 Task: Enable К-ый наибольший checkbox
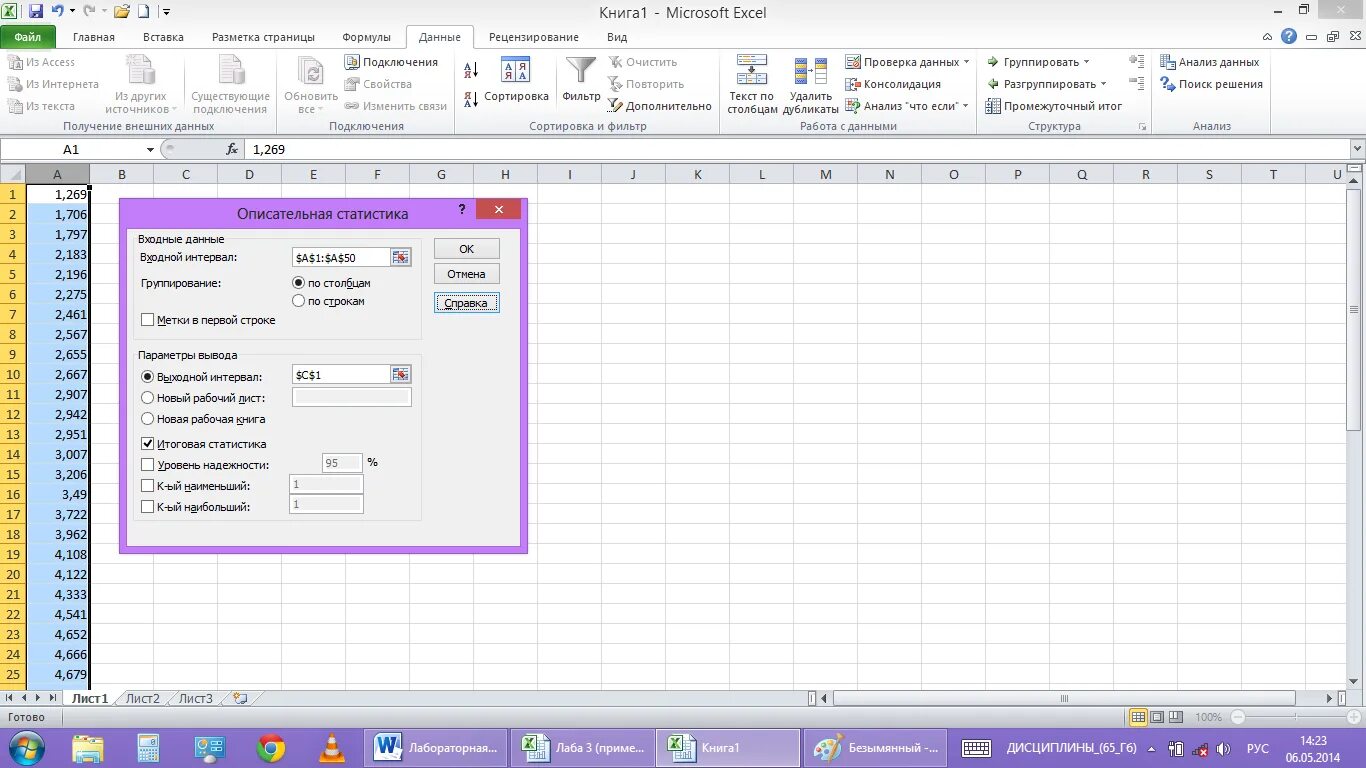pos(148,507)
